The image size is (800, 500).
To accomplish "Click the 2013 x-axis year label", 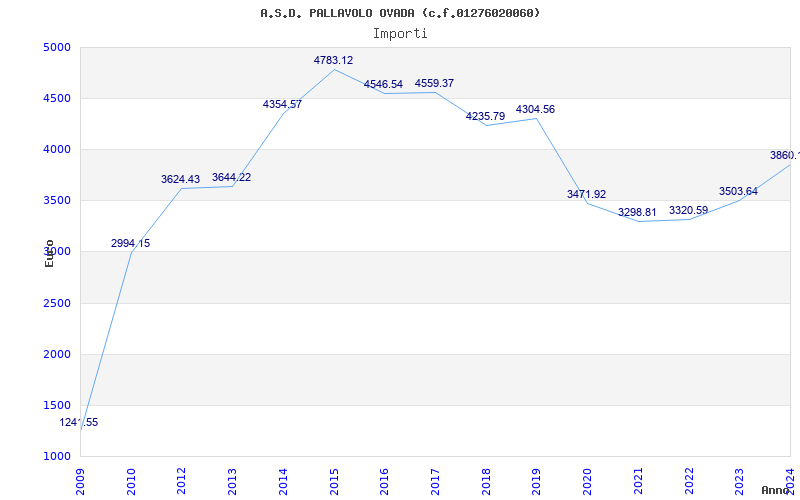I will click(x=233, y=482).
